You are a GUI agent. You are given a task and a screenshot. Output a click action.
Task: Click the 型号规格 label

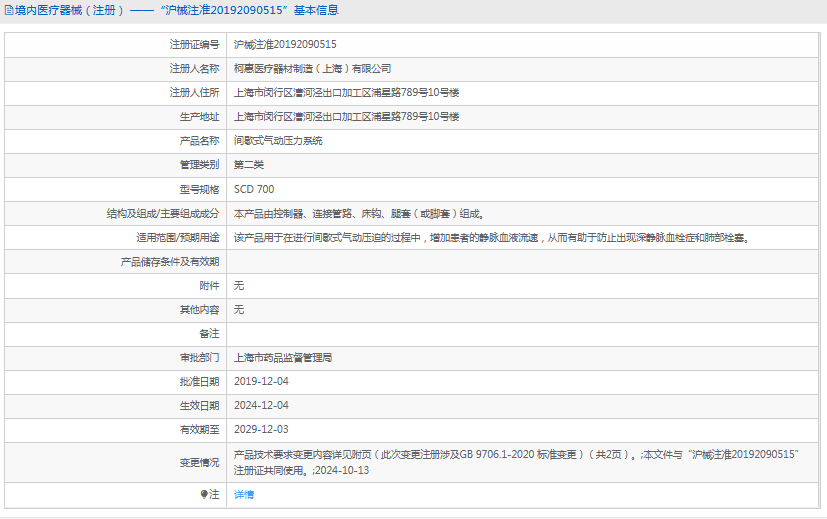click(199, 189)
